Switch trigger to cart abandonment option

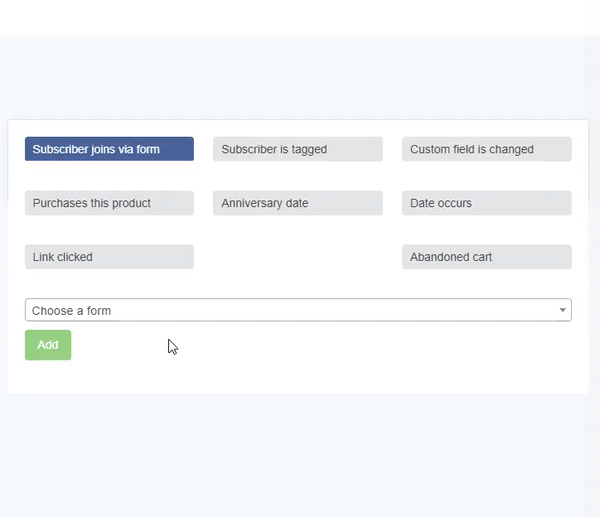click(x=487, y=257)
